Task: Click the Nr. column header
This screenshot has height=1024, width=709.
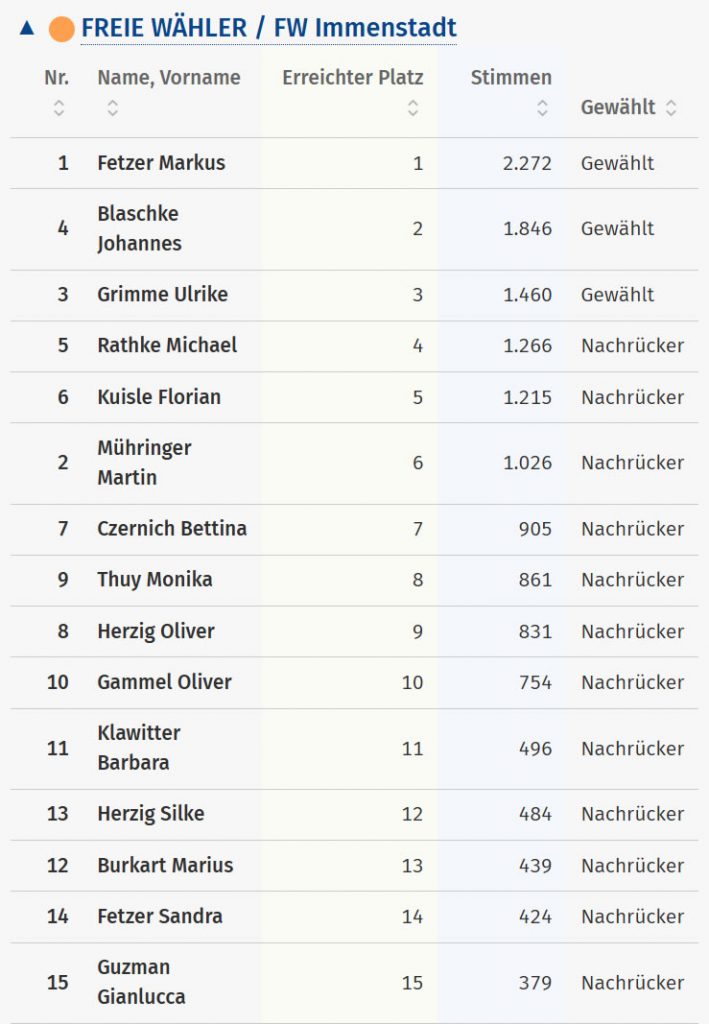Action: click(57, 78)
